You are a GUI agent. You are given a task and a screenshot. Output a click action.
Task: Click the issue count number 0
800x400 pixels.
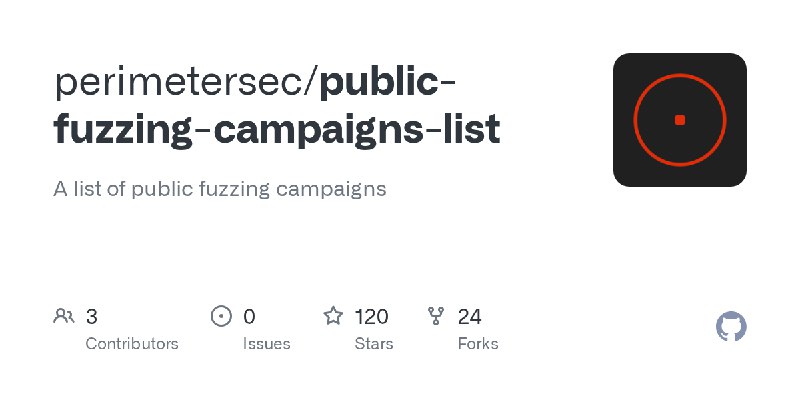click(249, 317)
